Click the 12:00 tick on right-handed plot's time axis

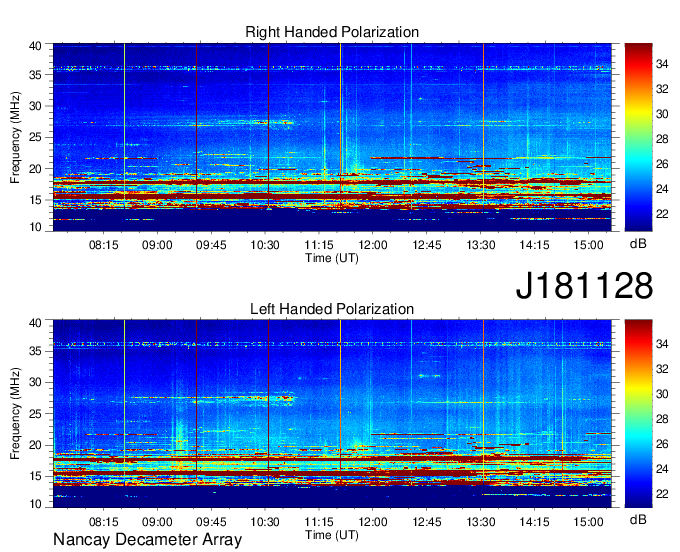[x=373, y=245]
